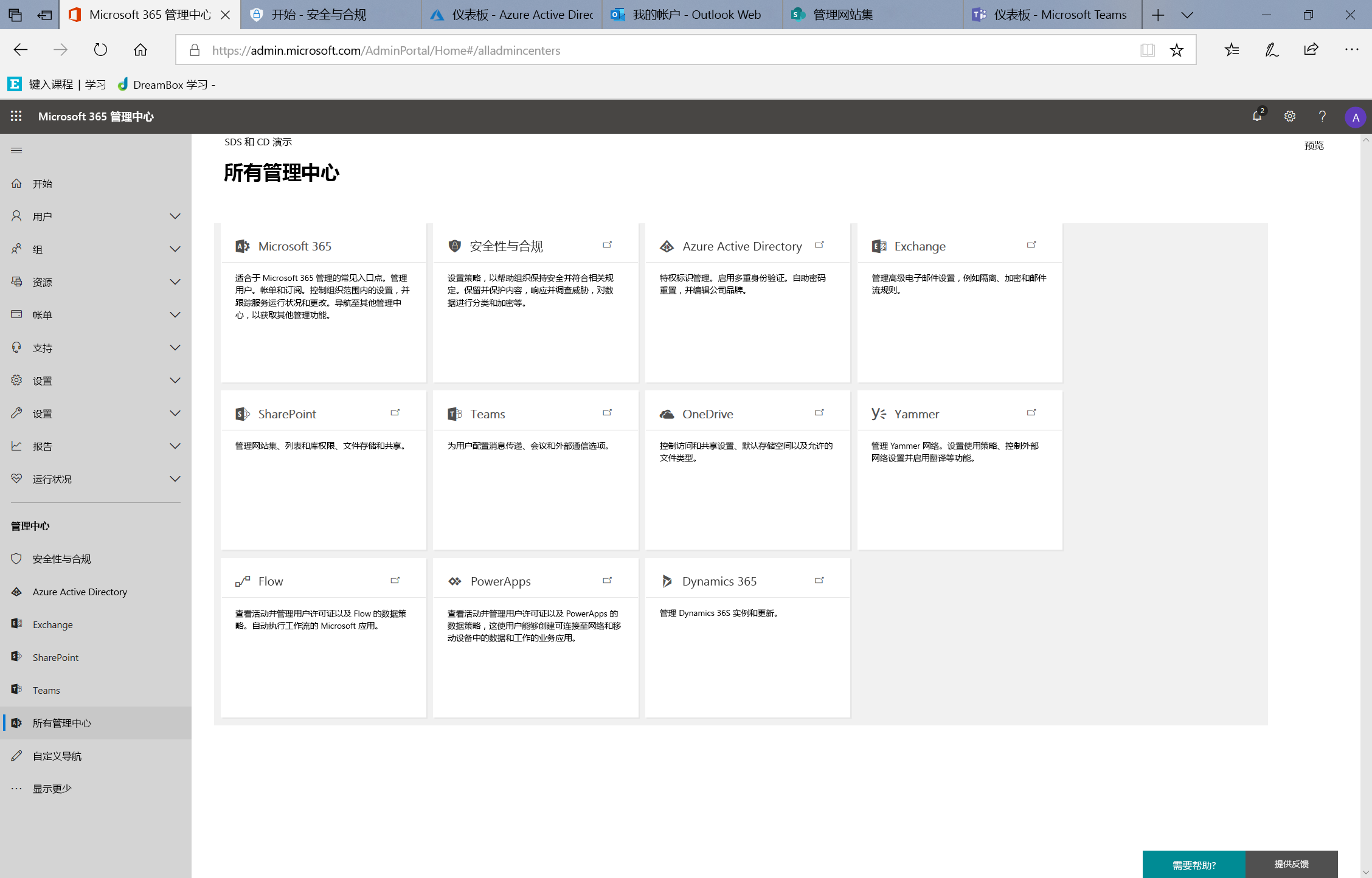Open external link icon on Azure Active Directory card

click(819, 245)
